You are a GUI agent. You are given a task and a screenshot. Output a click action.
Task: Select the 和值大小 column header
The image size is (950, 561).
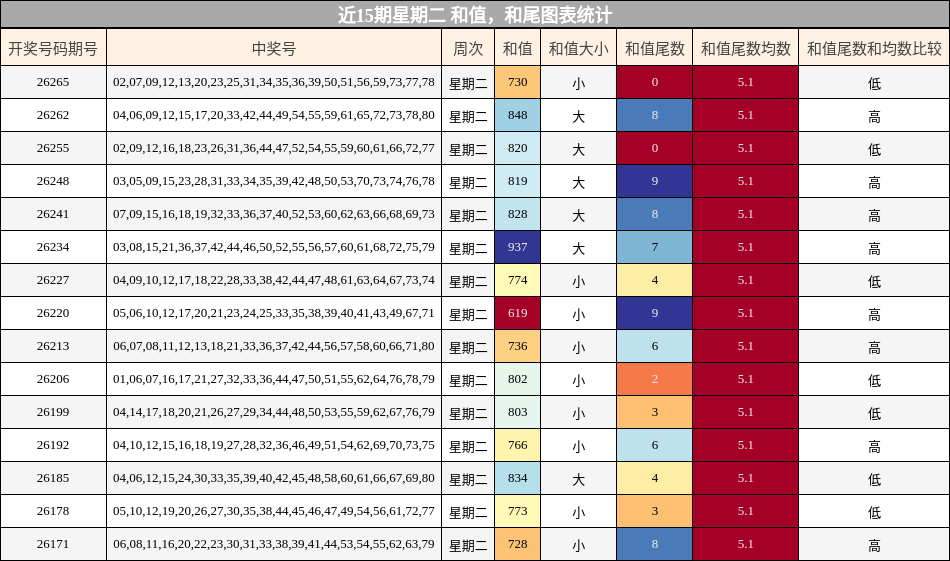579,48
